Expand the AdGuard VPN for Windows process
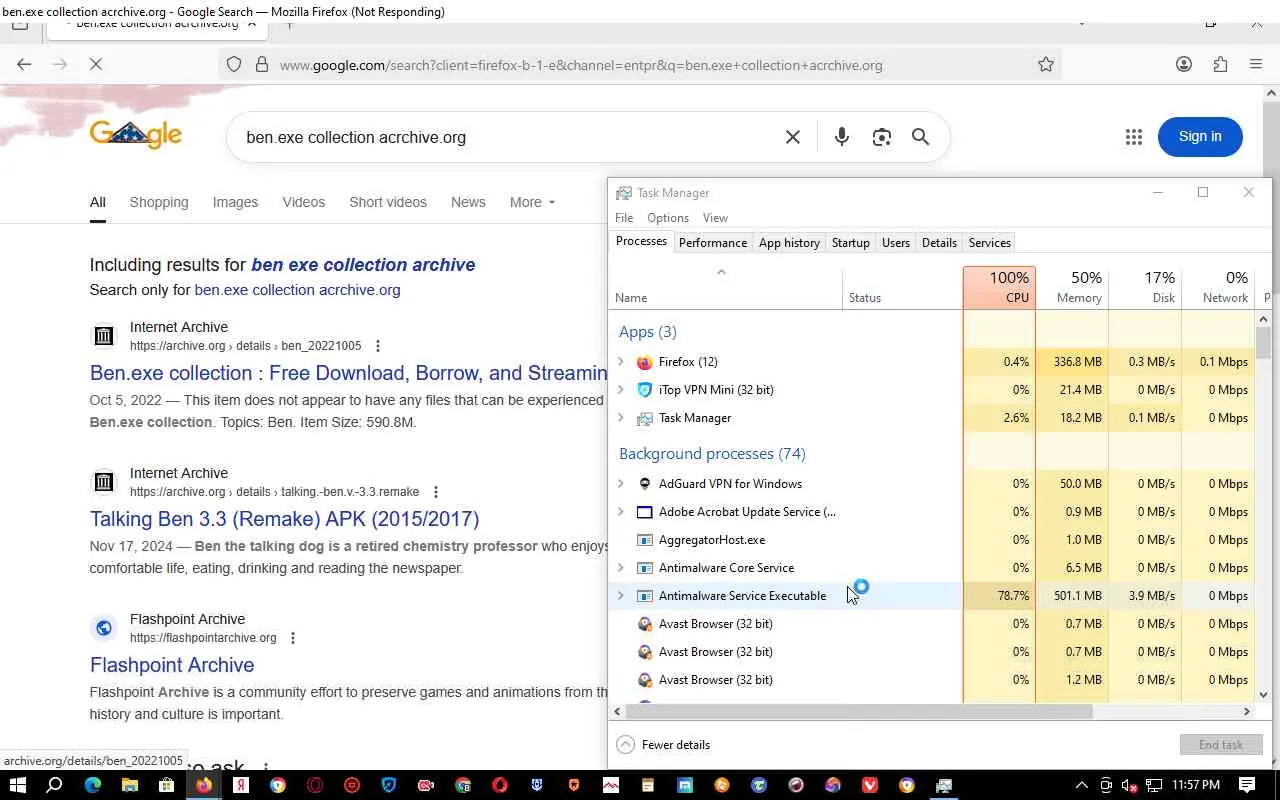This screenshot has width=1280, height=800. 621,484
